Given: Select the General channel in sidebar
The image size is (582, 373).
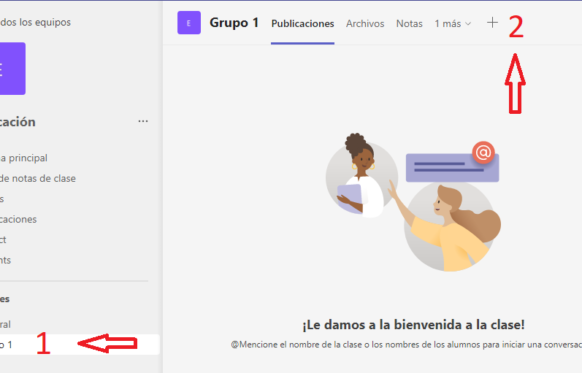Looking at the screenshot, I should pyautogui.click(x=6, y=324).
